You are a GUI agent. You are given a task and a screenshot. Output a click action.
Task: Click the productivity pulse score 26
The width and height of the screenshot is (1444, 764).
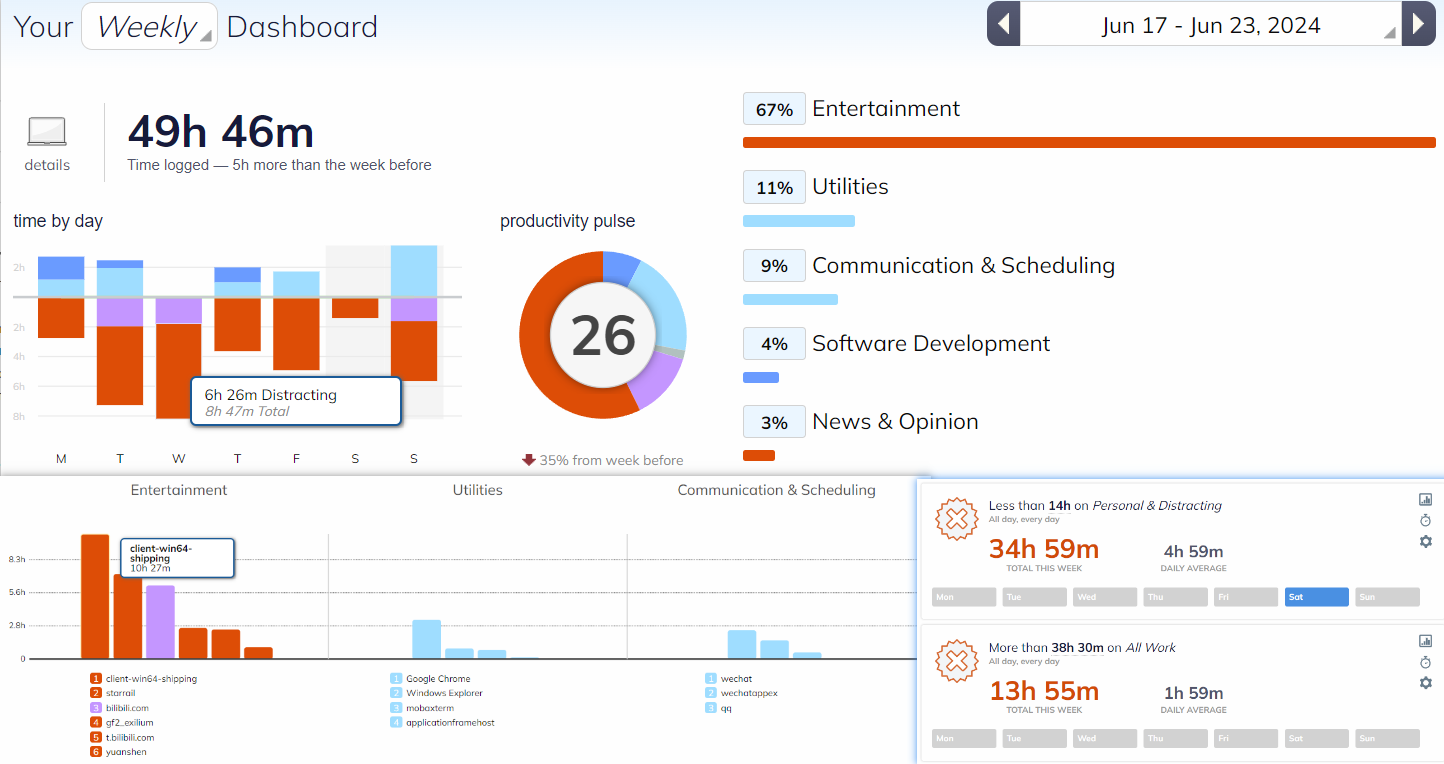(x=603, y=335)
